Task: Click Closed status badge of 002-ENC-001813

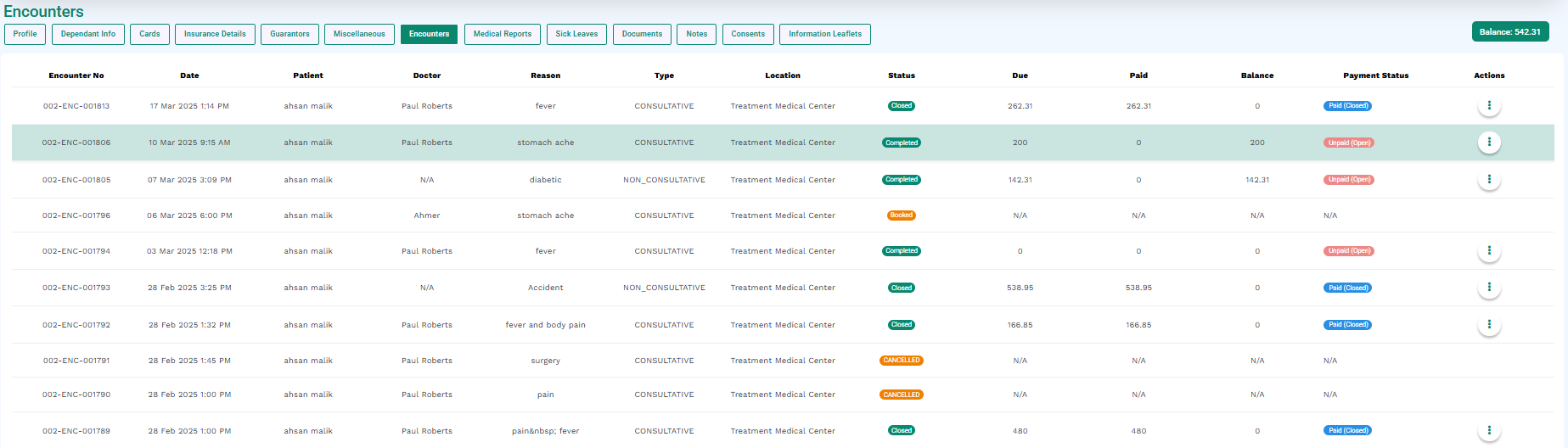Action: [902, 106]
